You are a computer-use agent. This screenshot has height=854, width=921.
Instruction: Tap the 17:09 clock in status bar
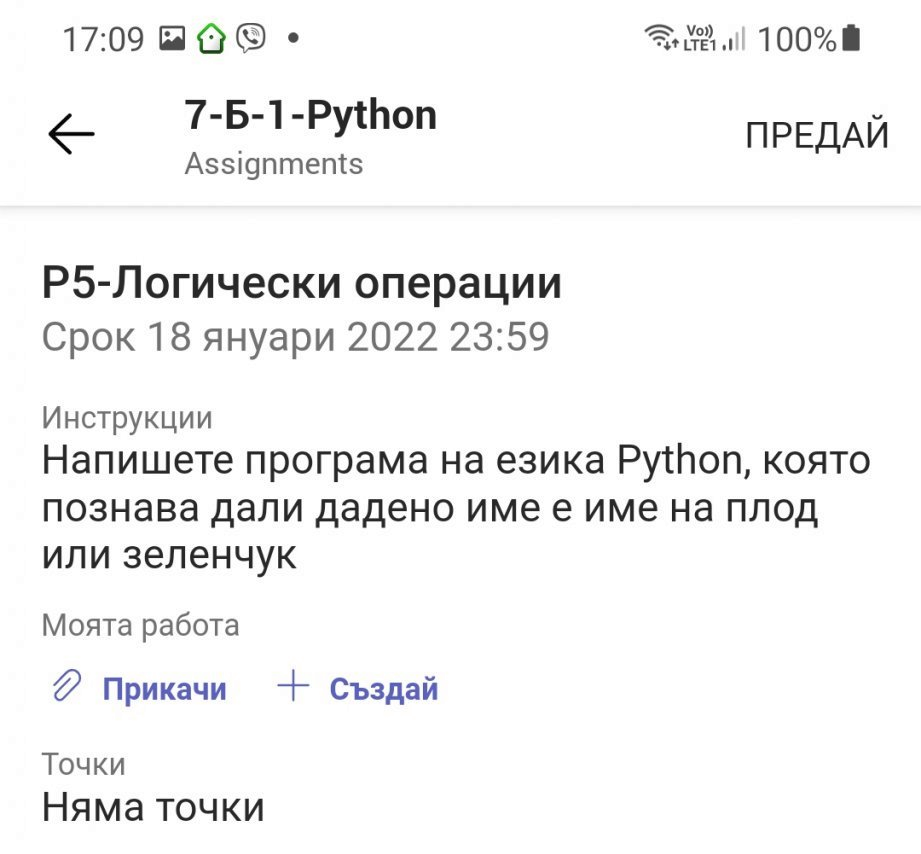tap(103, 39)
